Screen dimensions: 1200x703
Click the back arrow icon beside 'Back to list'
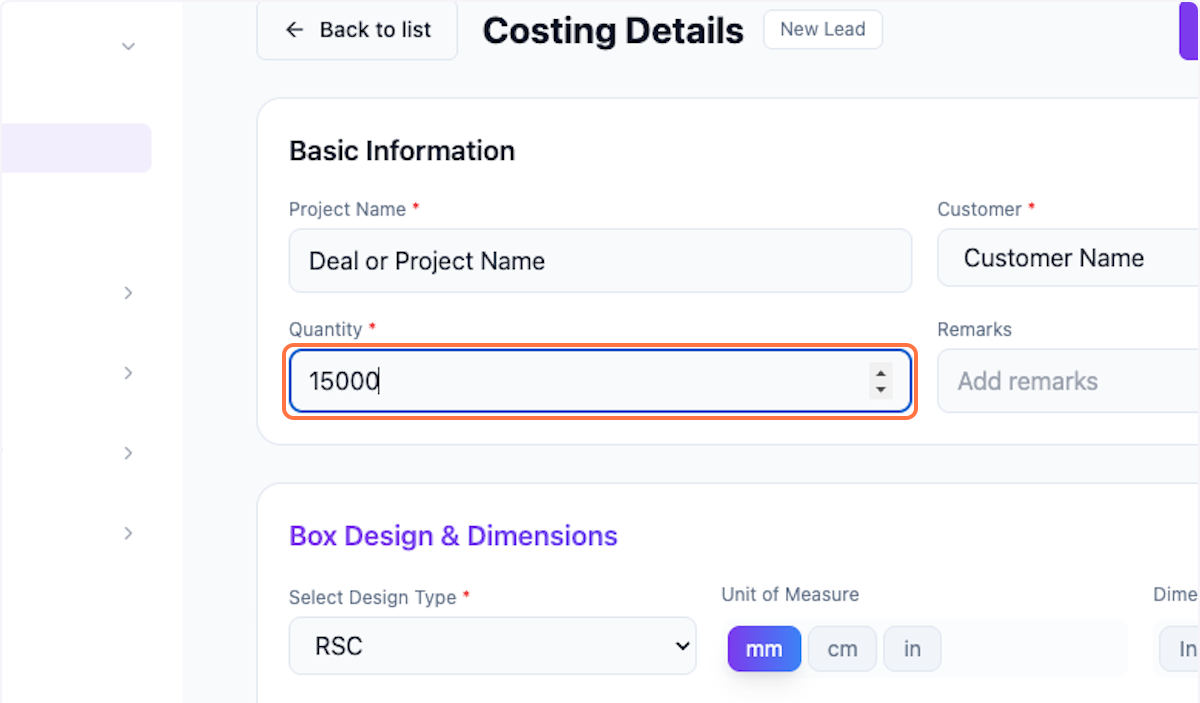pyautogui.click(x=293, y=30)
